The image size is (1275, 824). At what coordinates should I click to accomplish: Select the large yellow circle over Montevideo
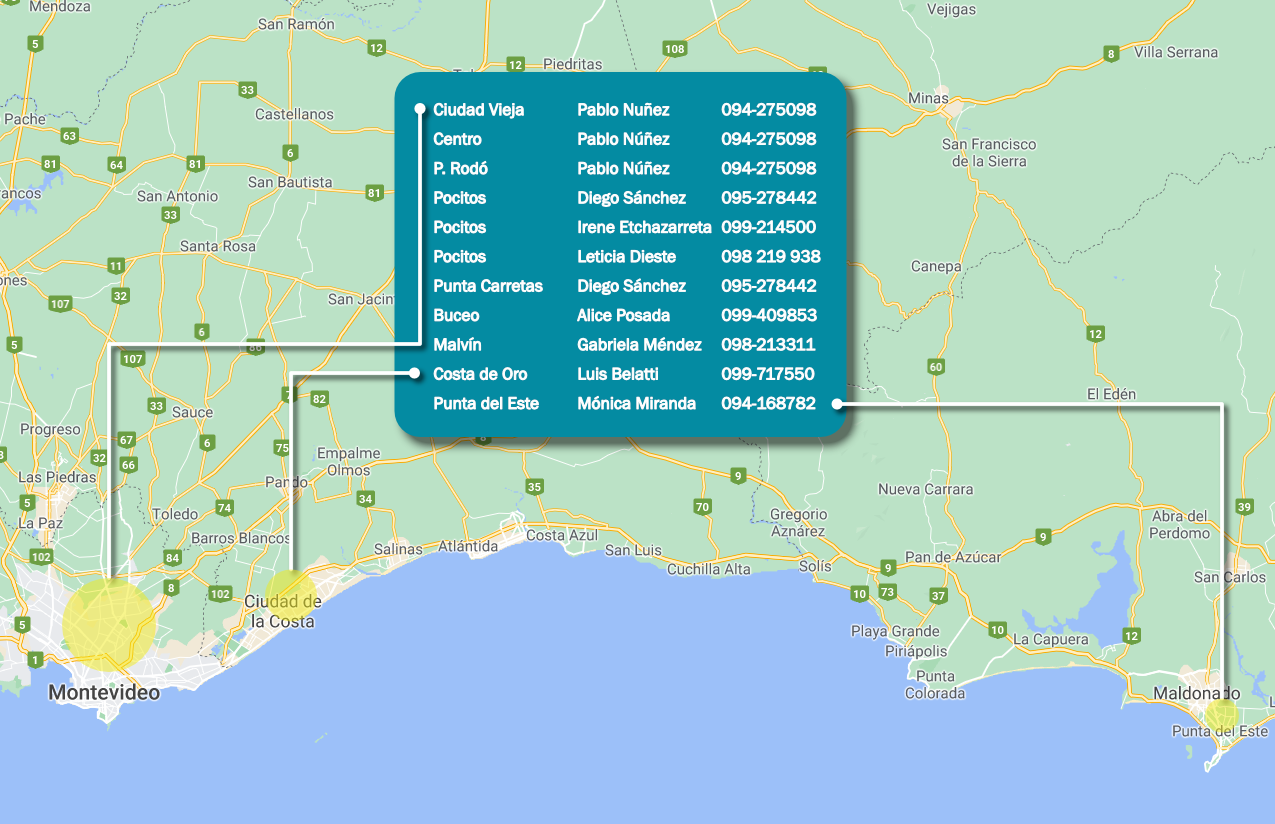pos(109,623)
